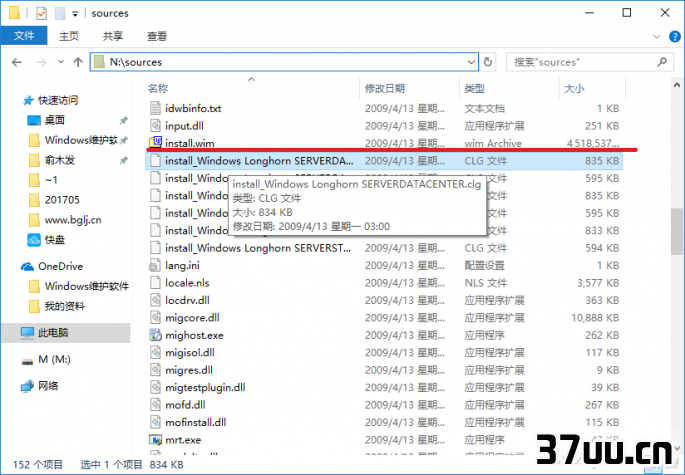Image resolution: width=685 pixels, height=475 pixels.
Task: Sort by the 名称 column header
Action: click(x=158, y=88)
